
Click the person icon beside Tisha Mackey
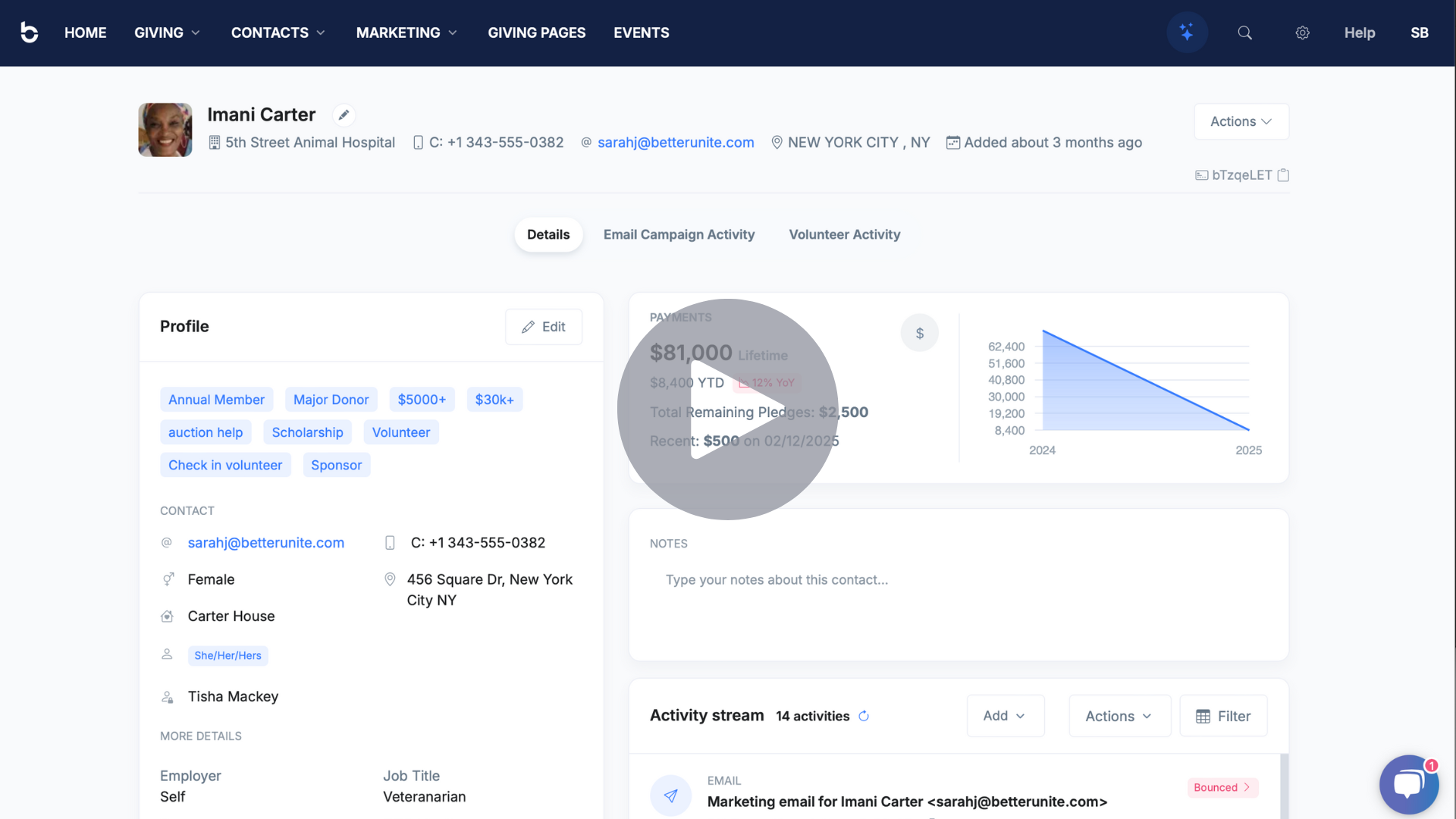tap(168, 697)
